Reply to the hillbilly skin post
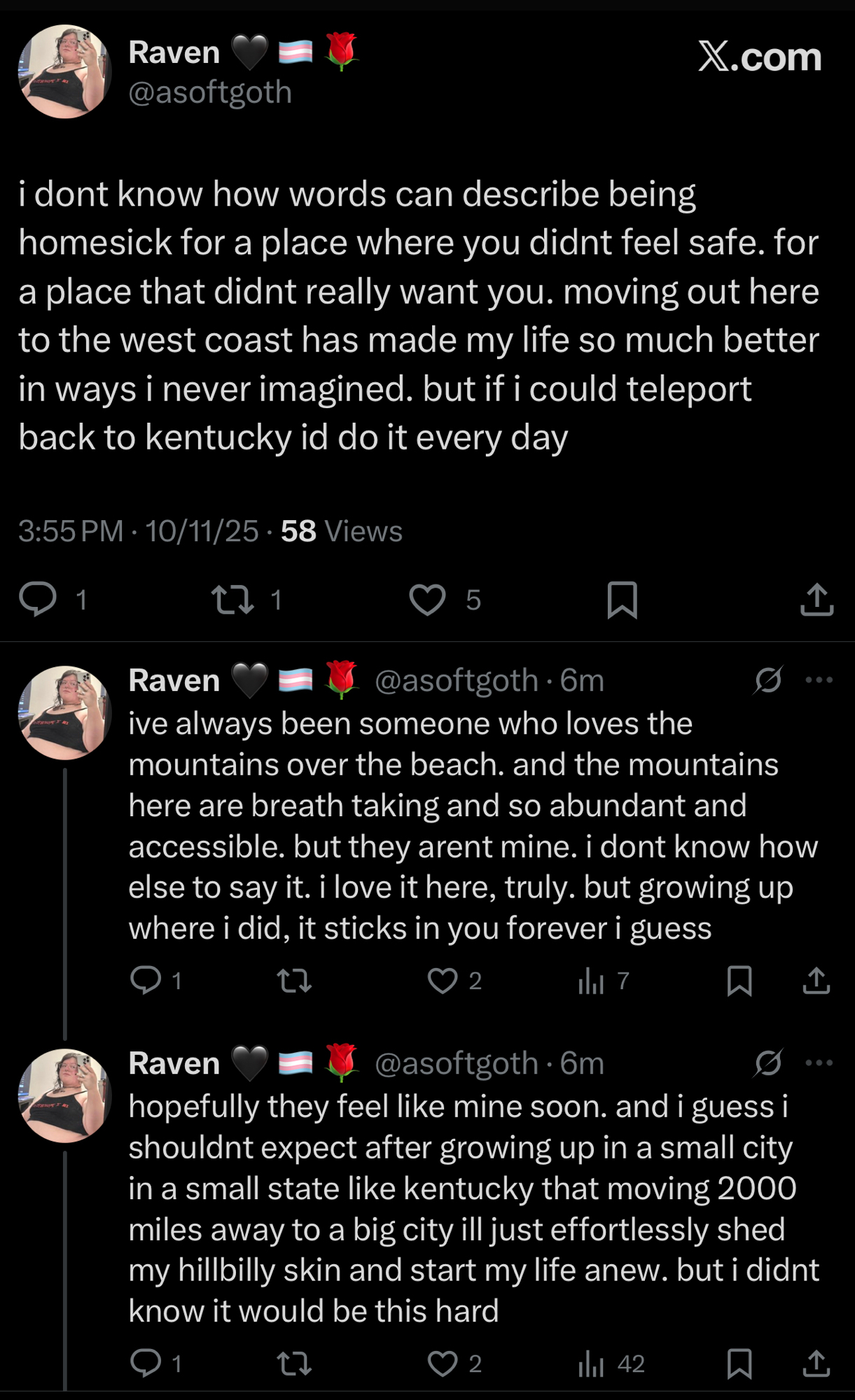855x1400 pixels. 146,1363
